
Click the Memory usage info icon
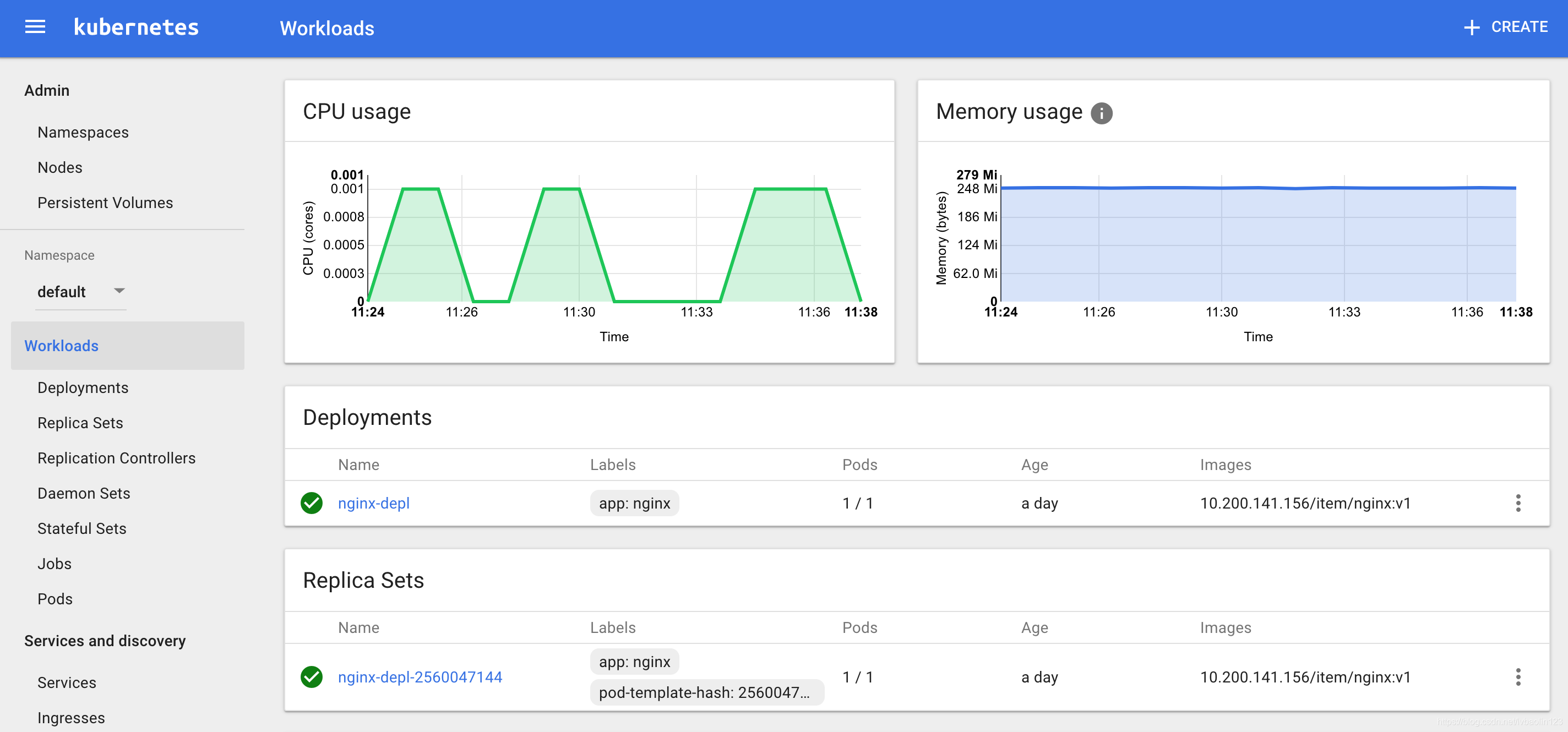[x=1101, y=113]
